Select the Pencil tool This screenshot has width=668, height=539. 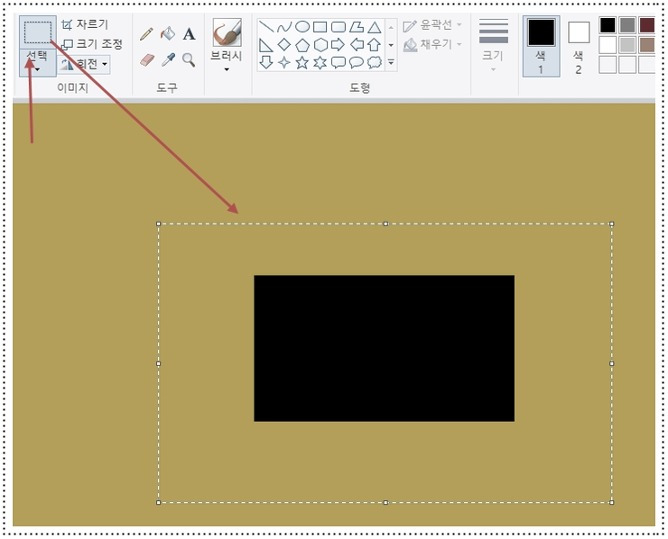coord(146,34)
